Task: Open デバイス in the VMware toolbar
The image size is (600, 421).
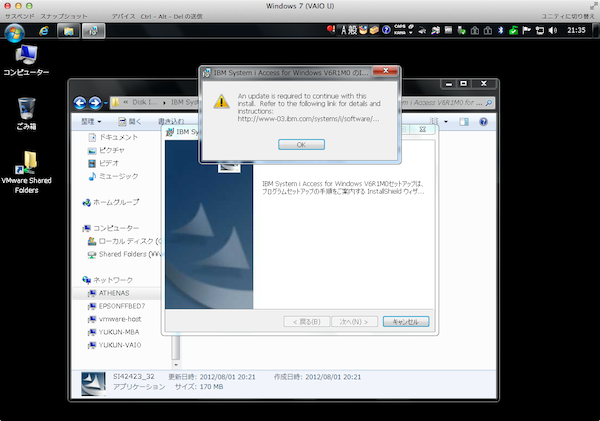Action: [124, 16]
